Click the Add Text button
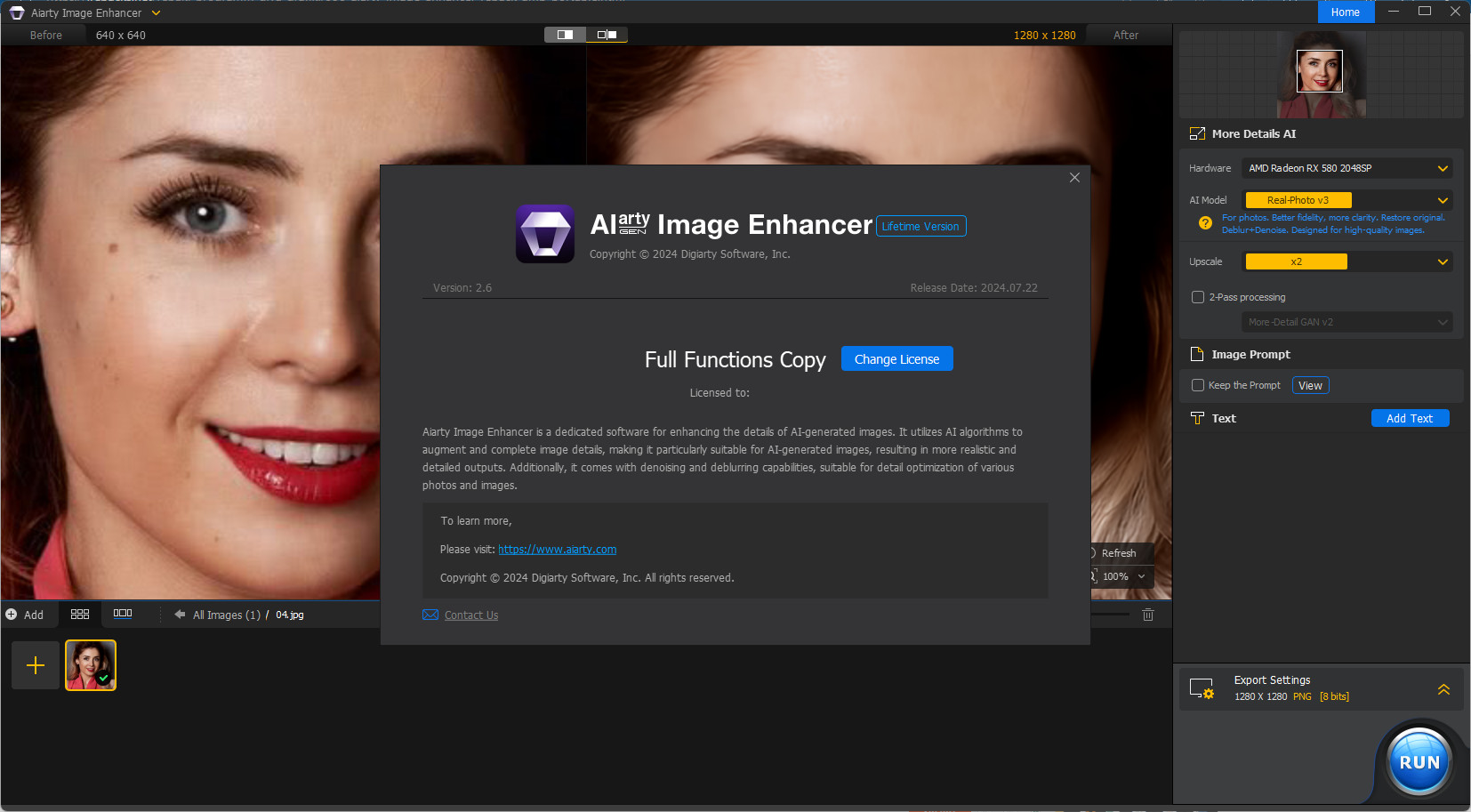Viewport: 1471px width, 812px height. pos(1410,418)
